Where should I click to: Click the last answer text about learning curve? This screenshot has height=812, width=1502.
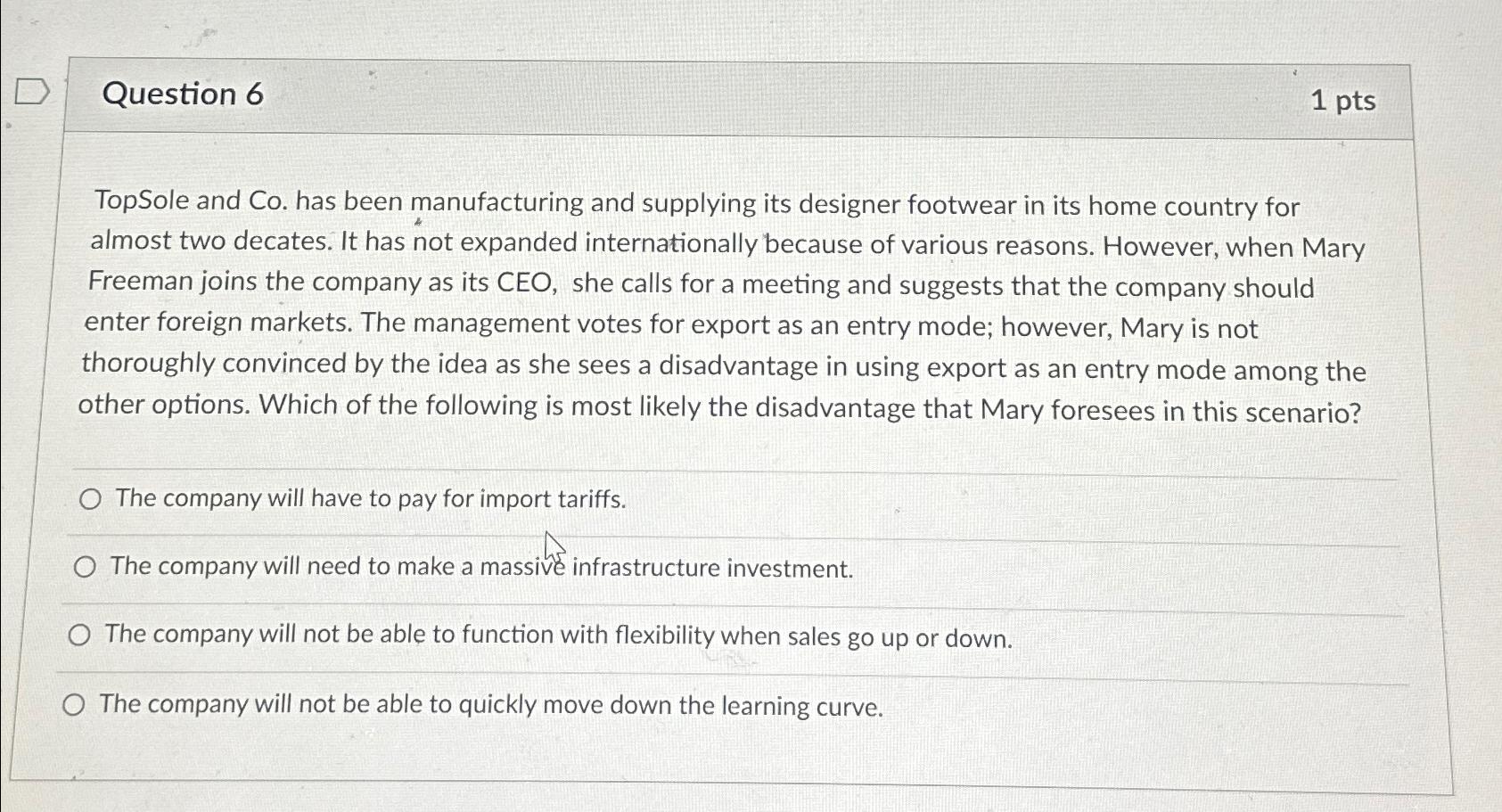coord(490,705)
